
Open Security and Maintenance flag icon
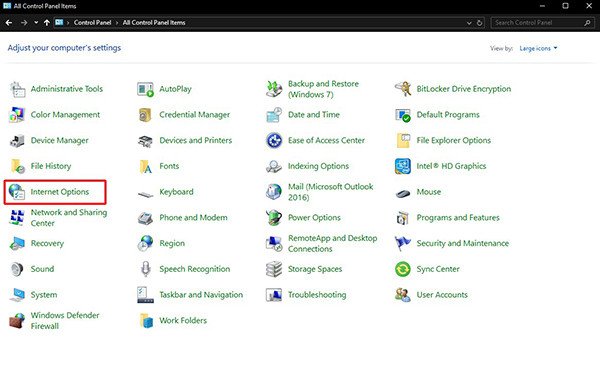click(x=403, y=244)
